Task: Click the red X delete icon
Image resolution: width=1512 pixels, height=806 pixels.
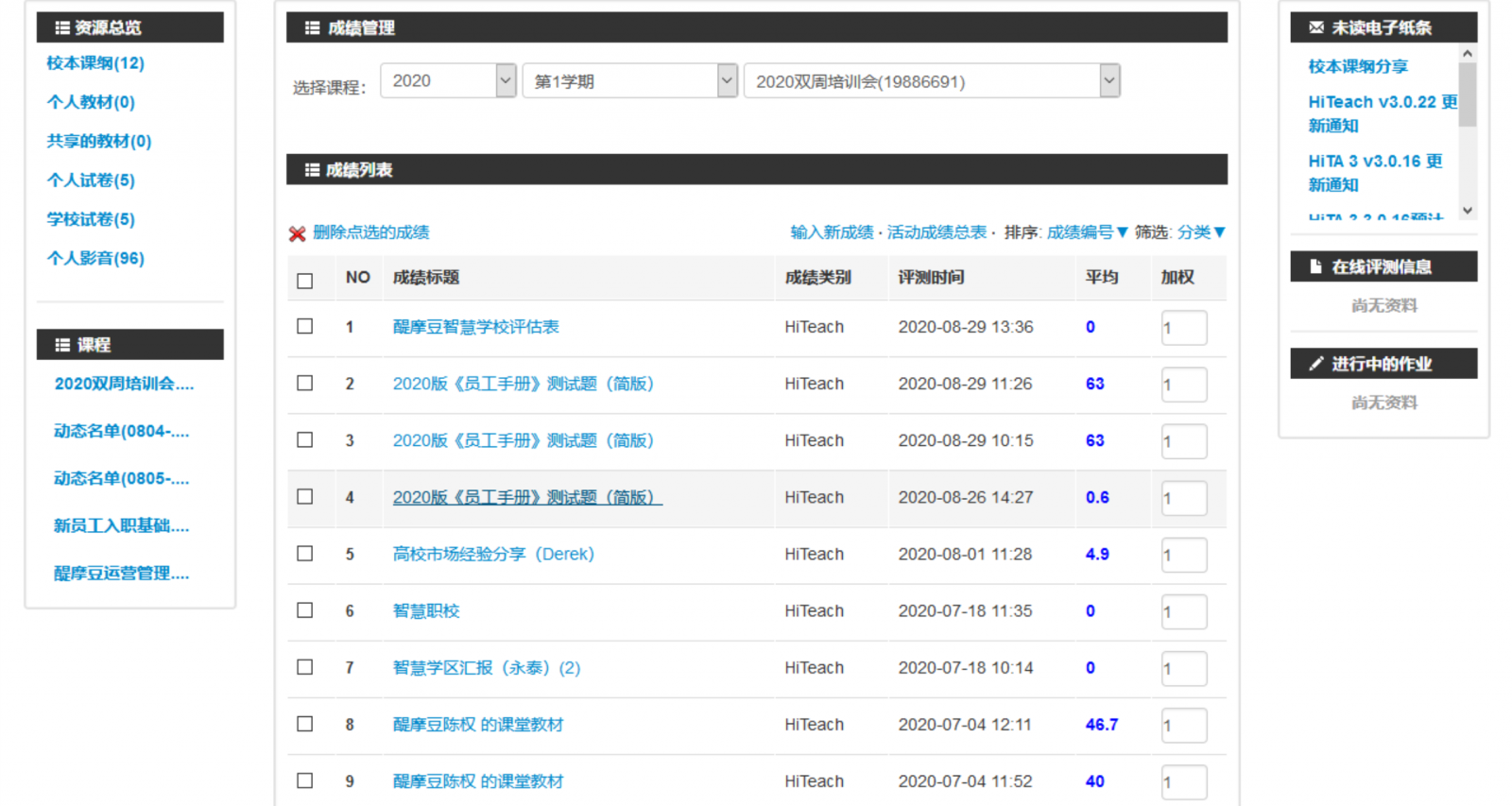Action: pos(297,233)
